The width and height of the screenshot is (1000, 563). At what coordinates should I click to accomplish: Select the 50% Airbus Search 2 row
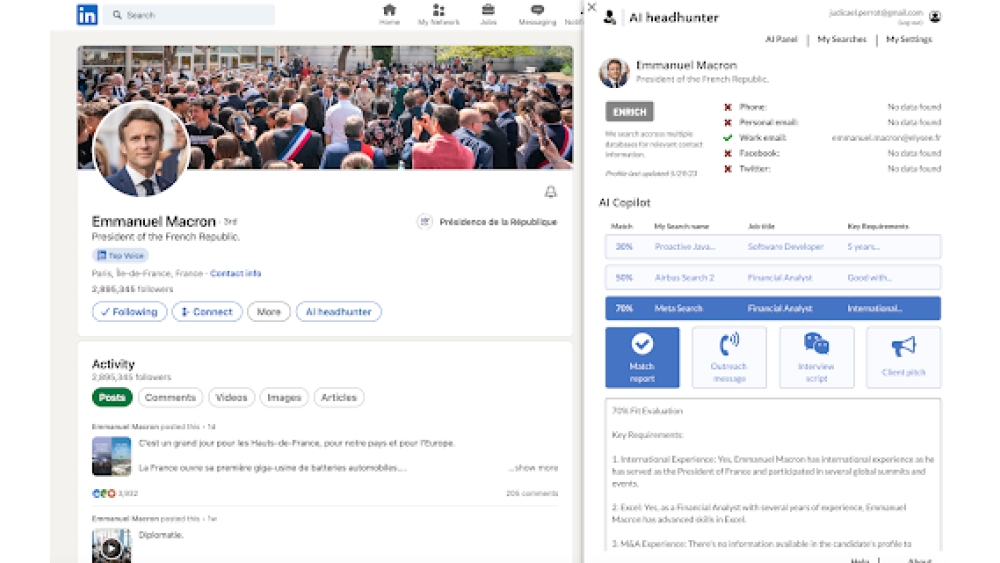coord(773,278)
